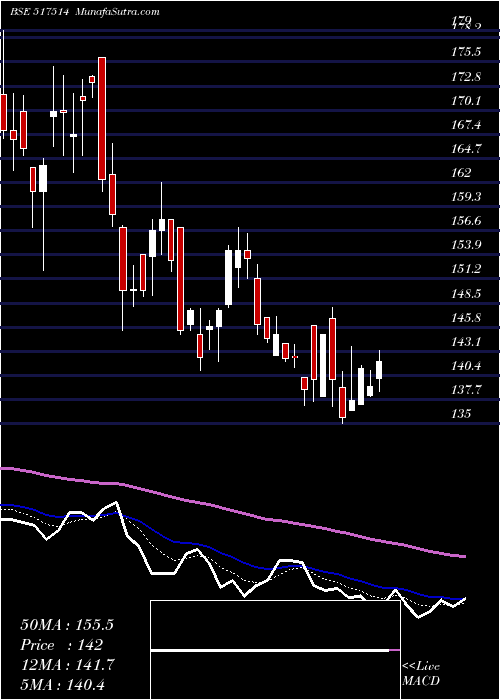Image resolution: width=500 pixels, height=700 pixels.
Task: Click the MunafaSutra.com title text
Action: coord(118,12)
